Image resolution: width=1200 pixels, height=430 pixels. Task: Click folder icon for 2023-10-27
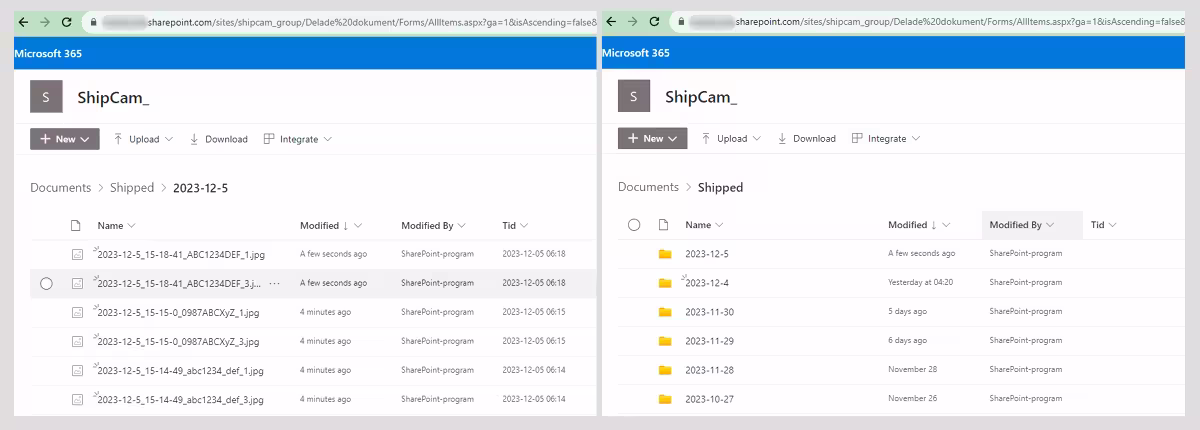click(665, 399)
